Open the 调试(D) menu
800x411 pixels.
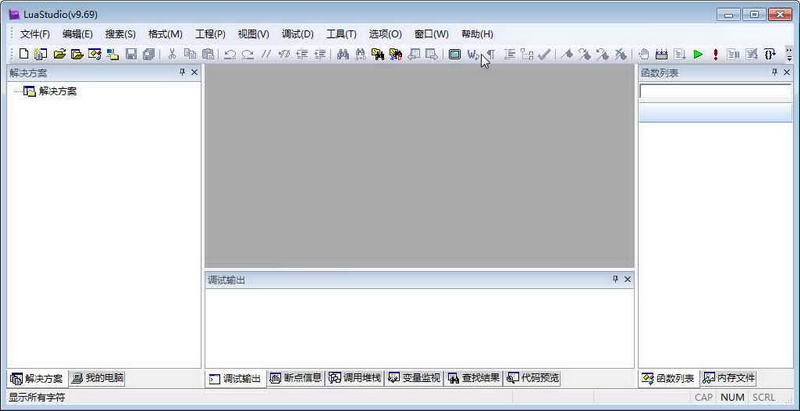tap(297, 34)
